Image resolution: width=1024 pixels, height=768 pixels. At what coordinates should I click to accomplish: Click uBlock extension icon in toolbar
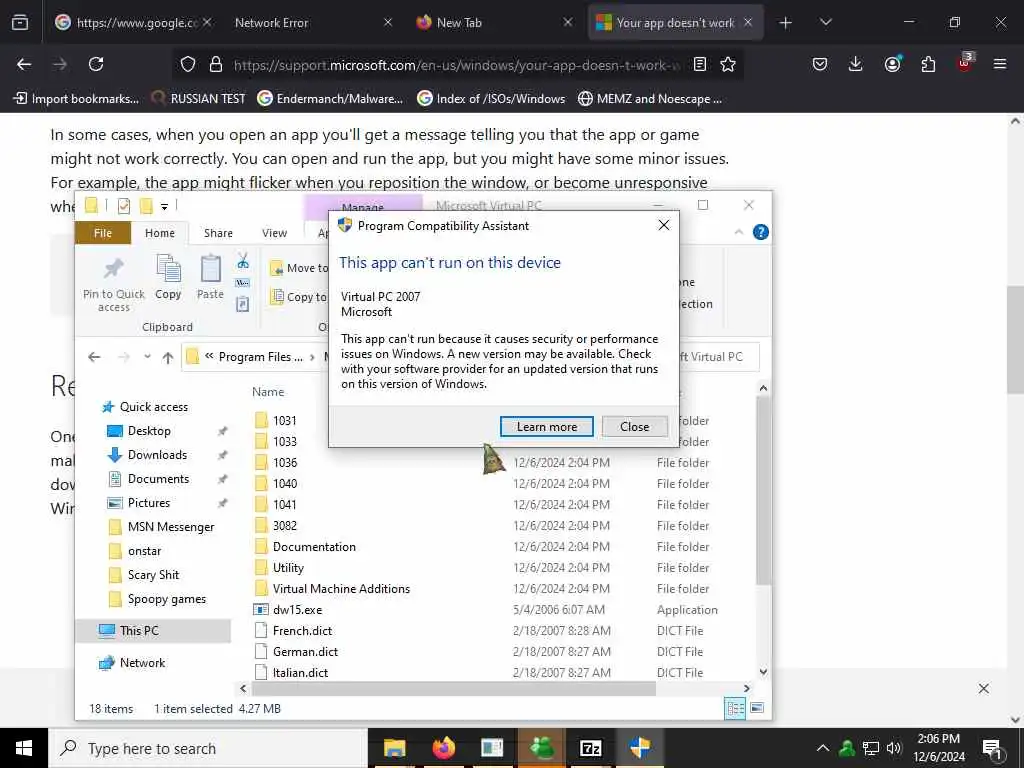965,63
